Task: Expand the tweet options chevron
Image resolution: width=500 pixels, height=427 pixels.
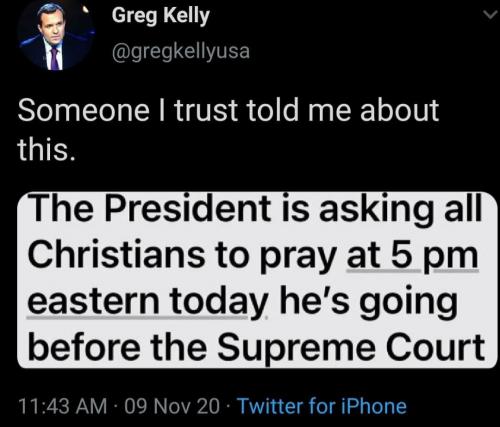Action: click(490, 15)
